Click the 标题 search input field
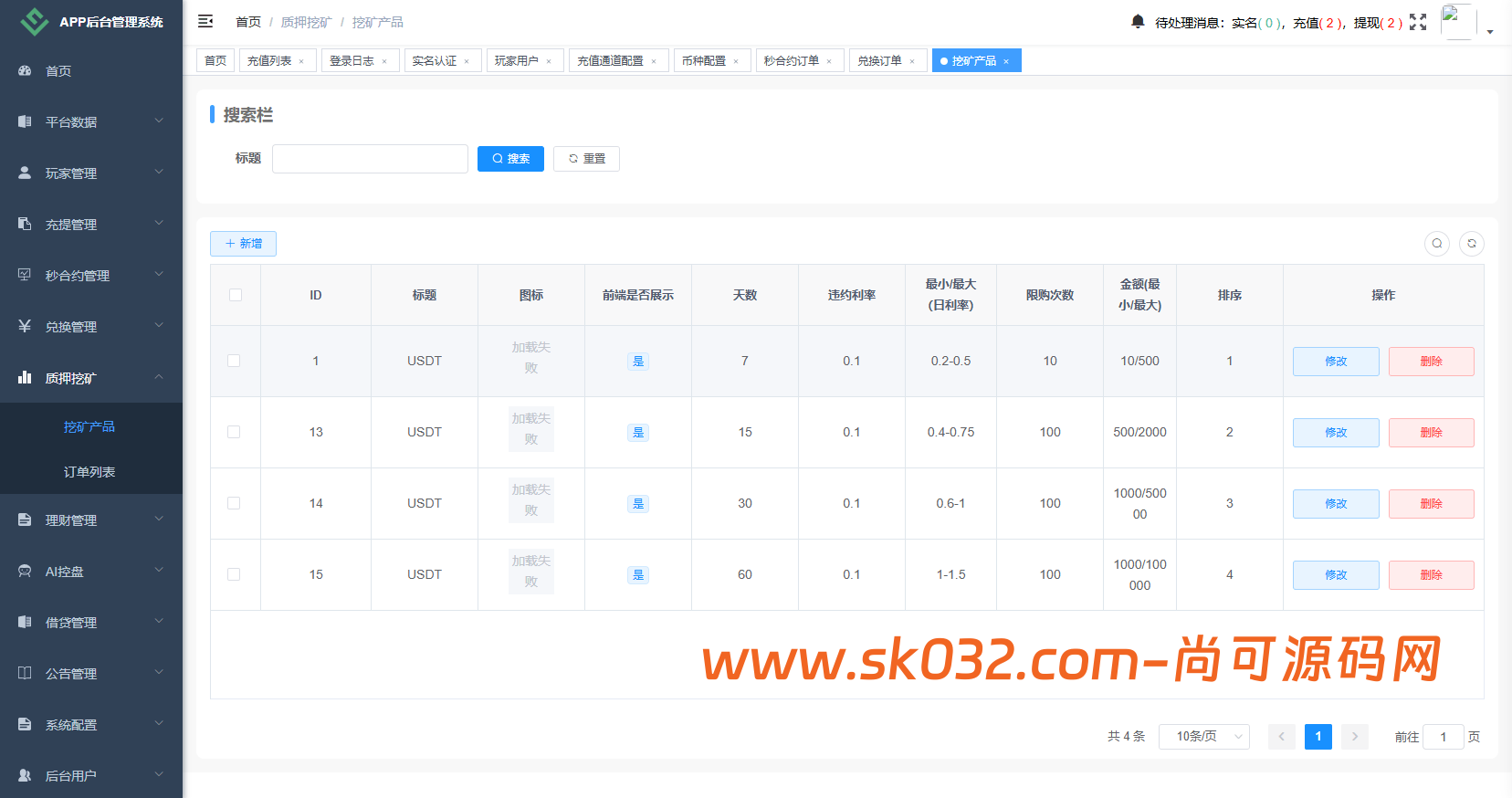 [370, 159]
